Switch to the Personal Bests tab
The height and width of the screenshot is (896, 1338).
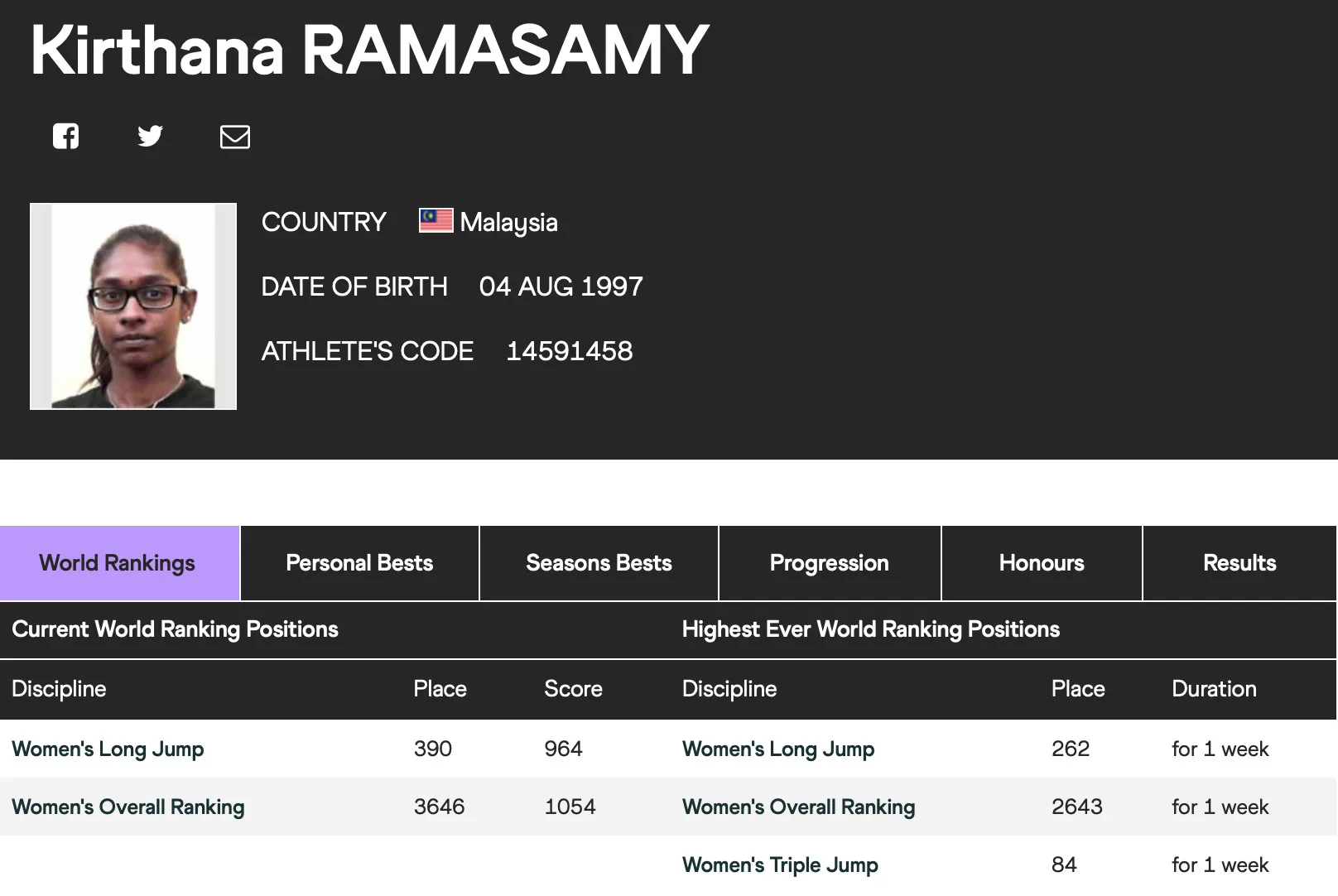point(359,563)
